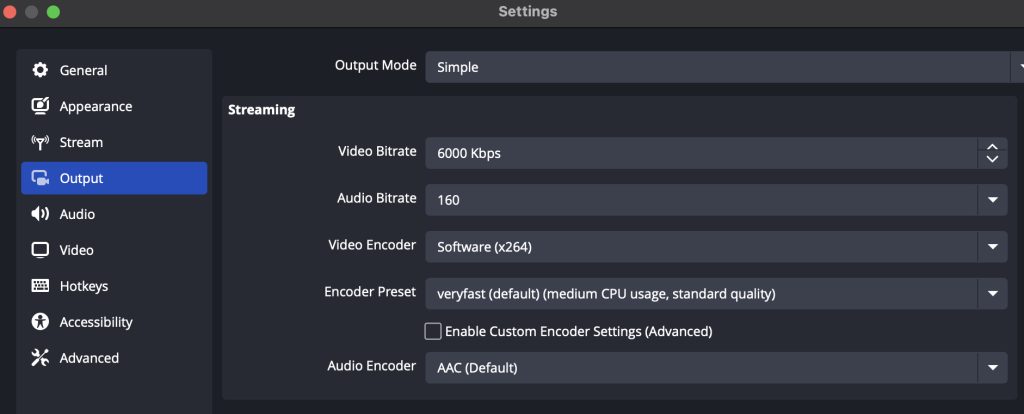
Task: Enable Custom Encoder Settings checkbox
Action: point(433,332)
